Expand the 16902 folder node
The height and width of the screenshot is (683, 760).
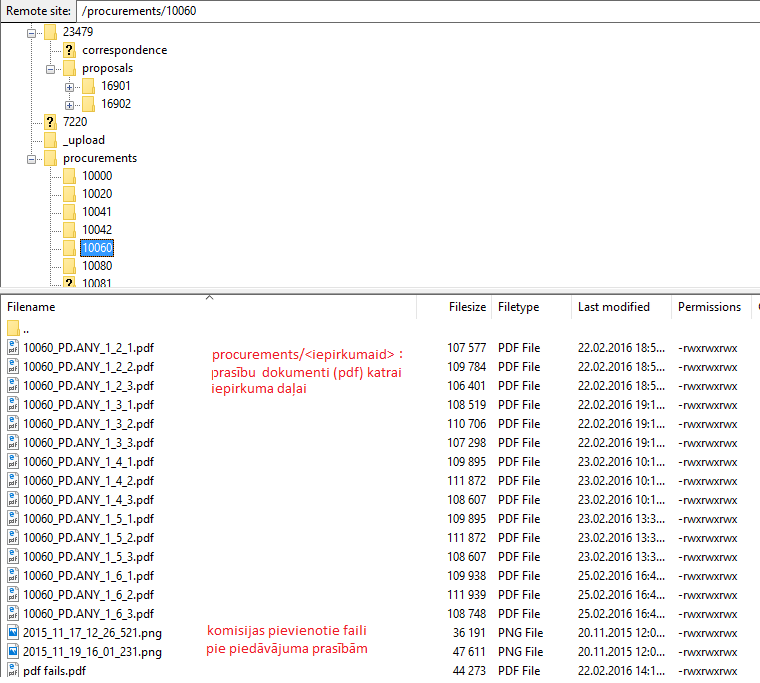click(69, 104)
